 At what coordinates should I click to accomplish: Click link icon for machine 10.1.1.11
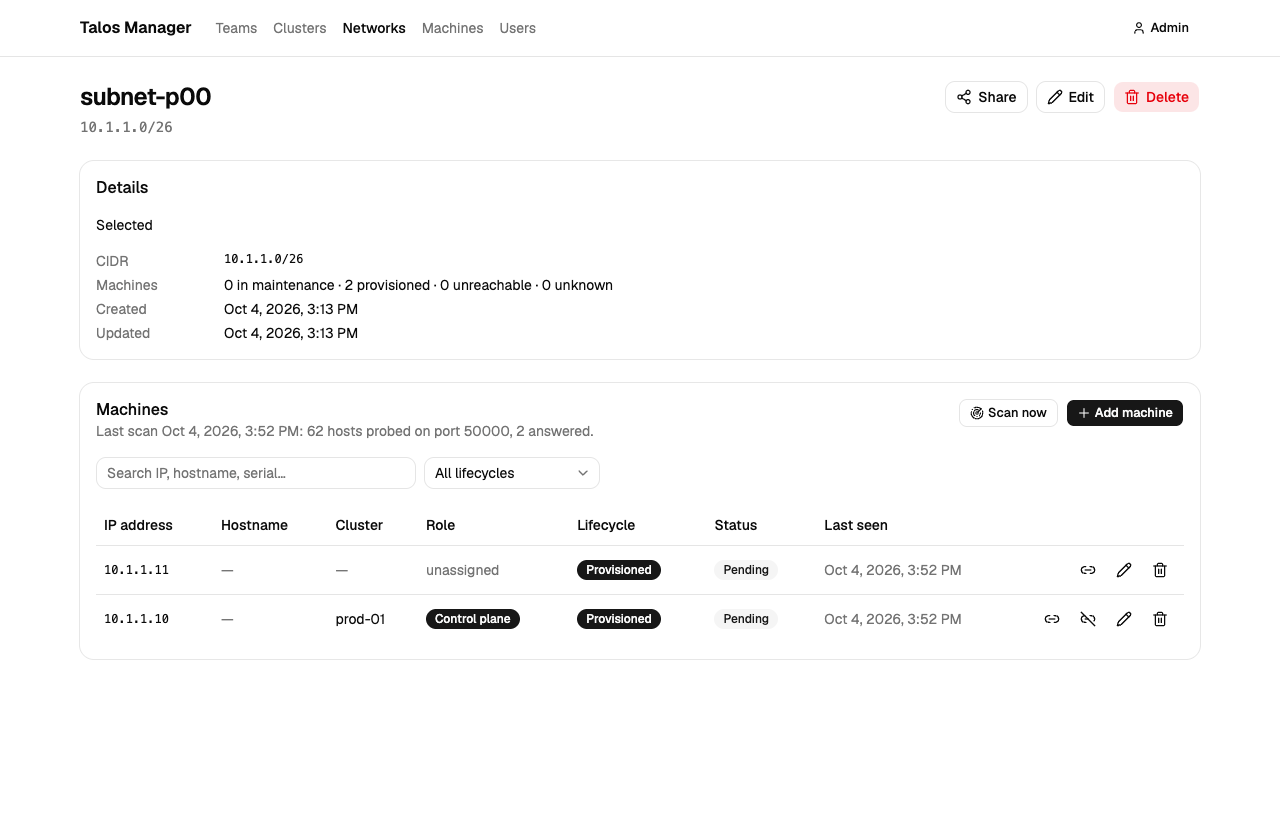click(1088, 570)
